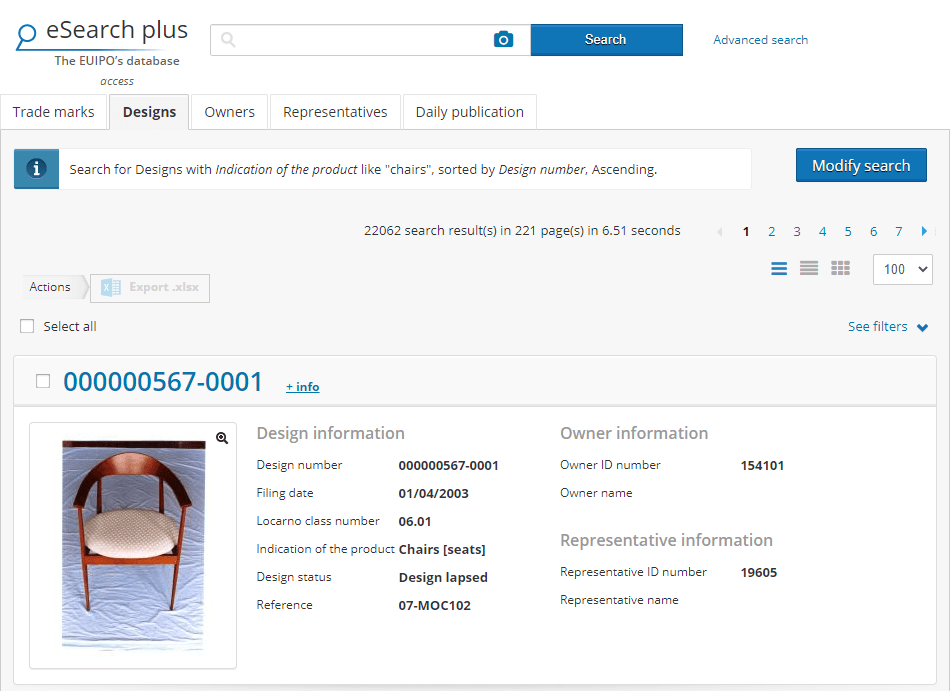Switch to detailed list view icon
The width and height of the screenshot is (950, 691).
click(779, 268)
